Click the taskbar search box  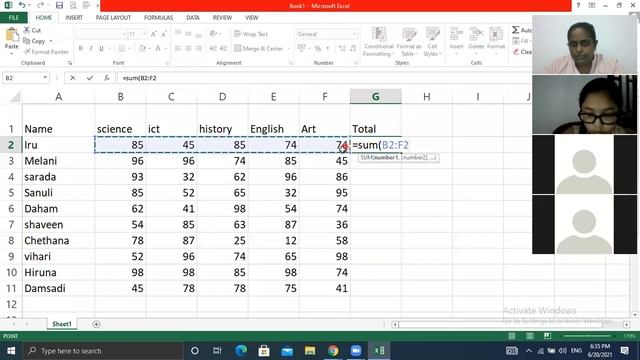tap(102, 351)
